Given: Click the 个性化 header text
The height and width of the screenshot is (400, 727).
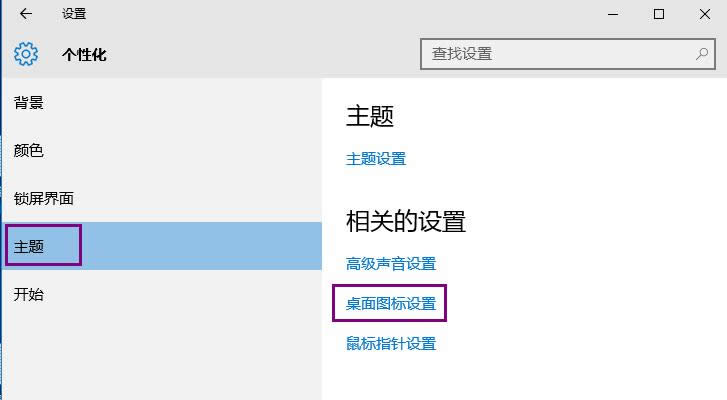Looking at the screenshot, I should pyautogui.click(x=84, y=55).
